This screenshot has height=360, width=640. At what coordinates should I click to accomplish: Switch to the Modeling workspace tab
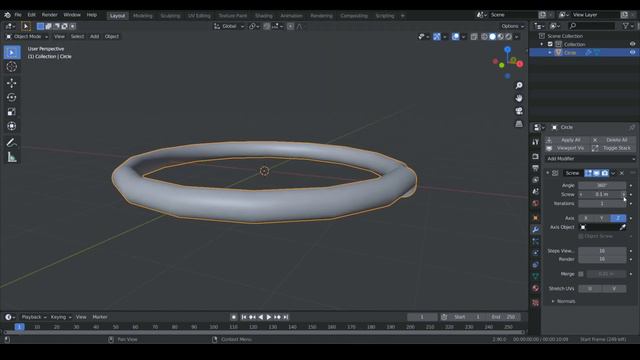point(143,16)
